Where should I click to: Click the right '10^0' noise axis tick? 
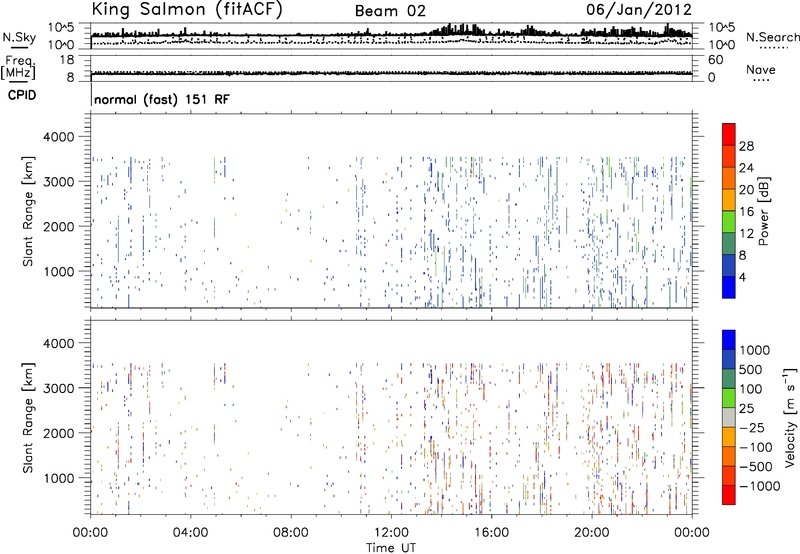click(722, 45)
